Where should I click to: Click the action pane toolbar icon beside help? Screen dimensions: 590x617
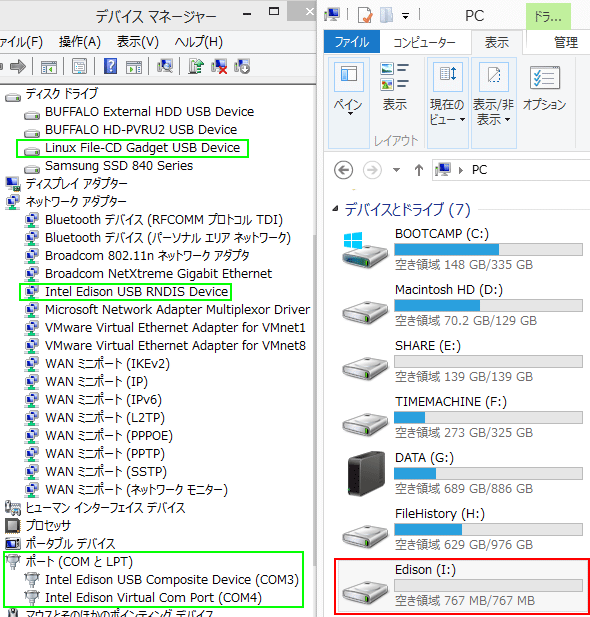coord(134,67)
